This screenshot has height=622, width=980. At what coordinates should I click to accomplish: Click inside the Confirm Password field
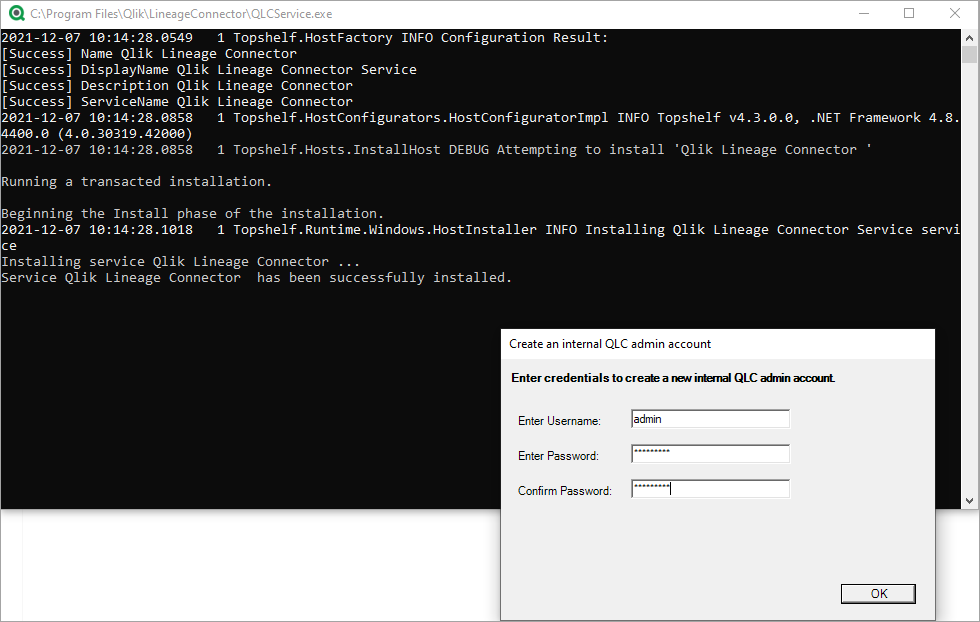click(x=710, y=488)
